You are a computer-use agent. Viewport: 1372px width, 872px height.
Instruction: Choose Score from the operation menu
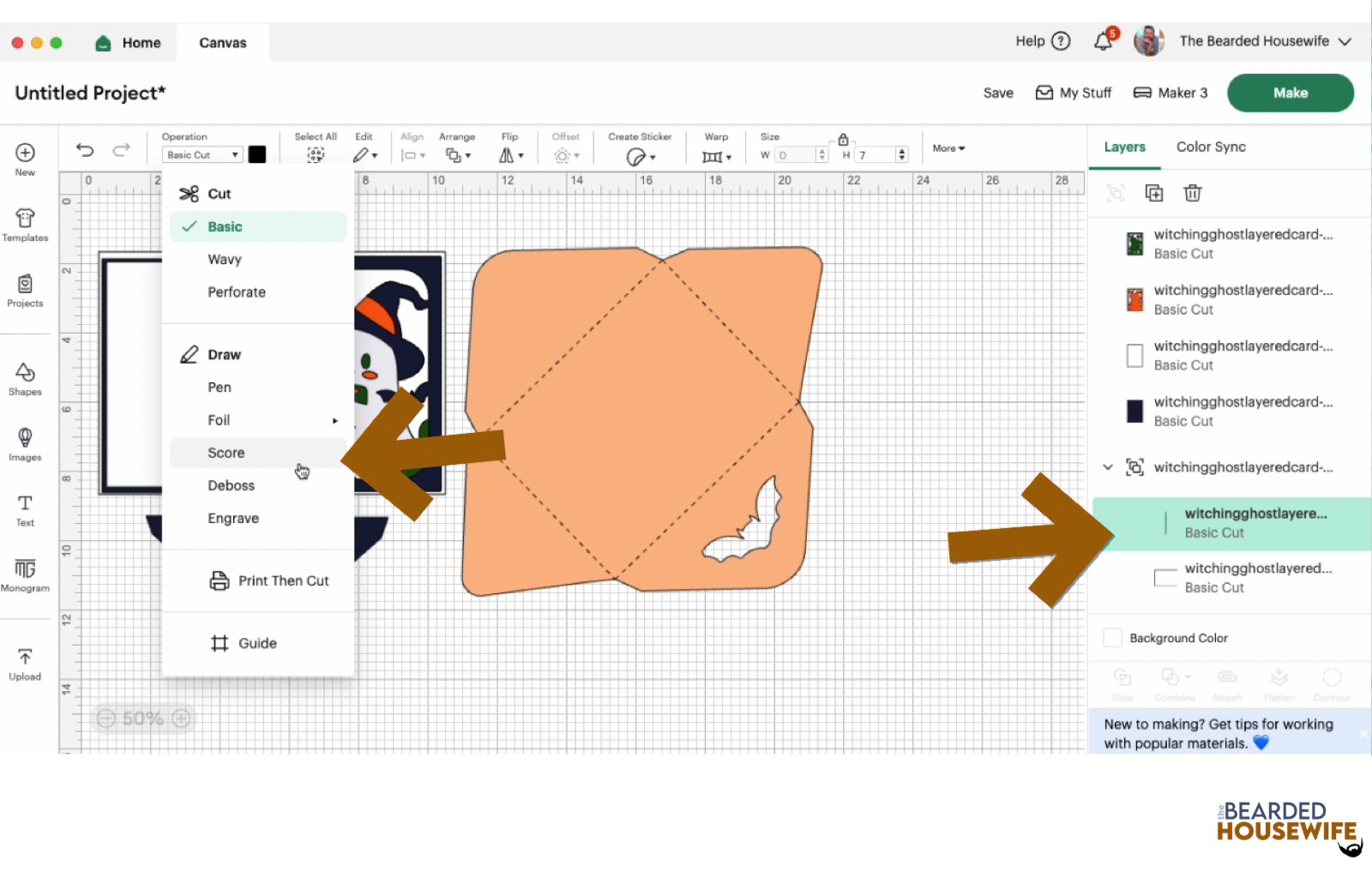coord(226,453)
